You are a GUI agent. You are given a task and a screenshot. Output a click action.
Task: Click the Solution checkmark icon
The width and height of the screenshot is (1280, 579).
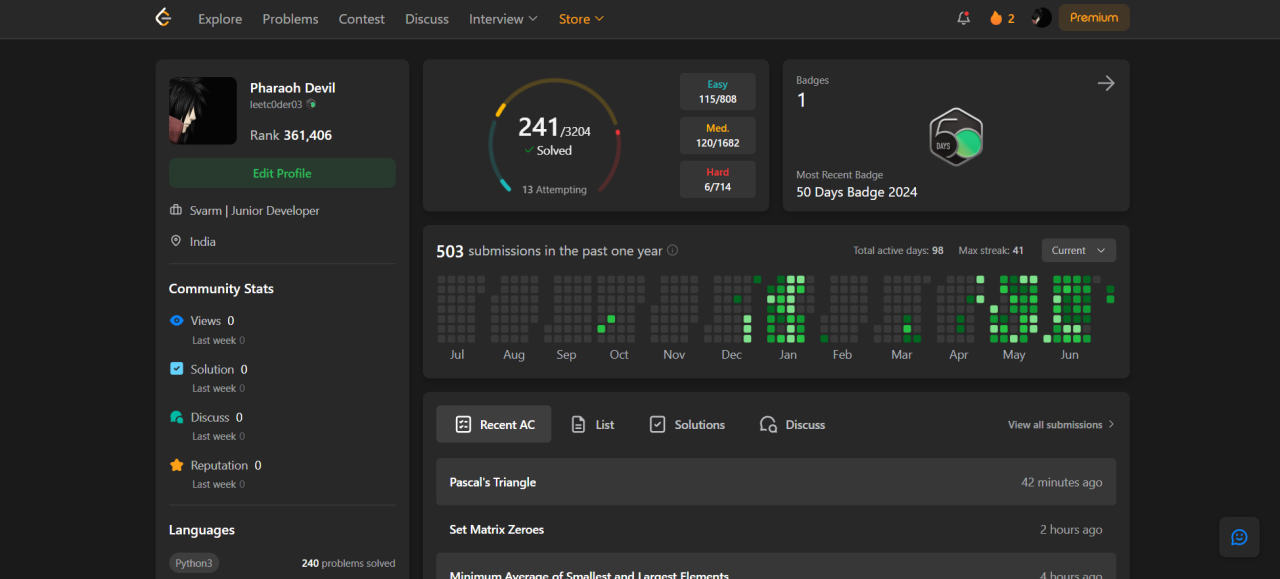coord(177,369)
